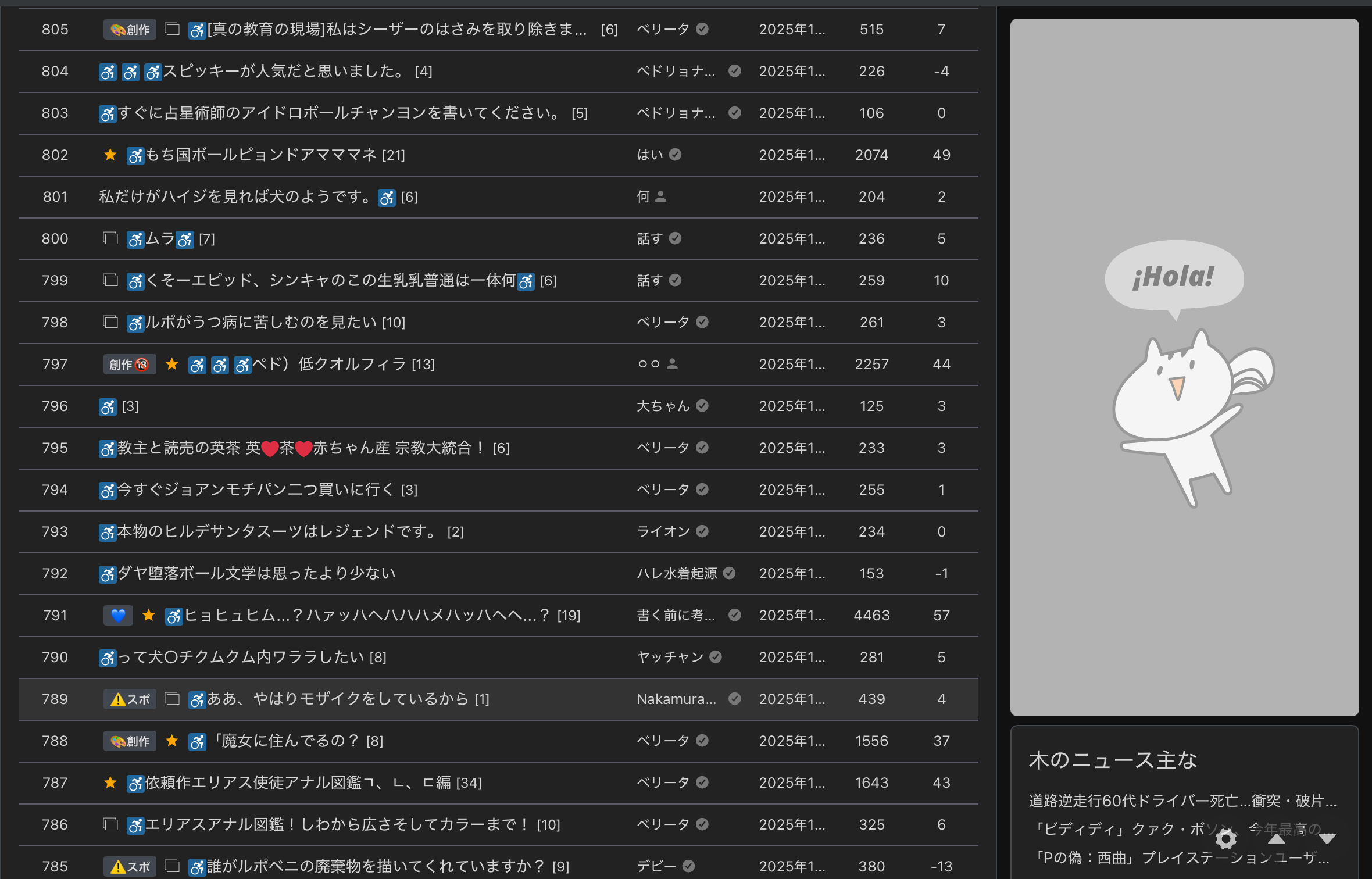
Task: Click author name ヤッチャン on post 790
Action: [670, 657]
